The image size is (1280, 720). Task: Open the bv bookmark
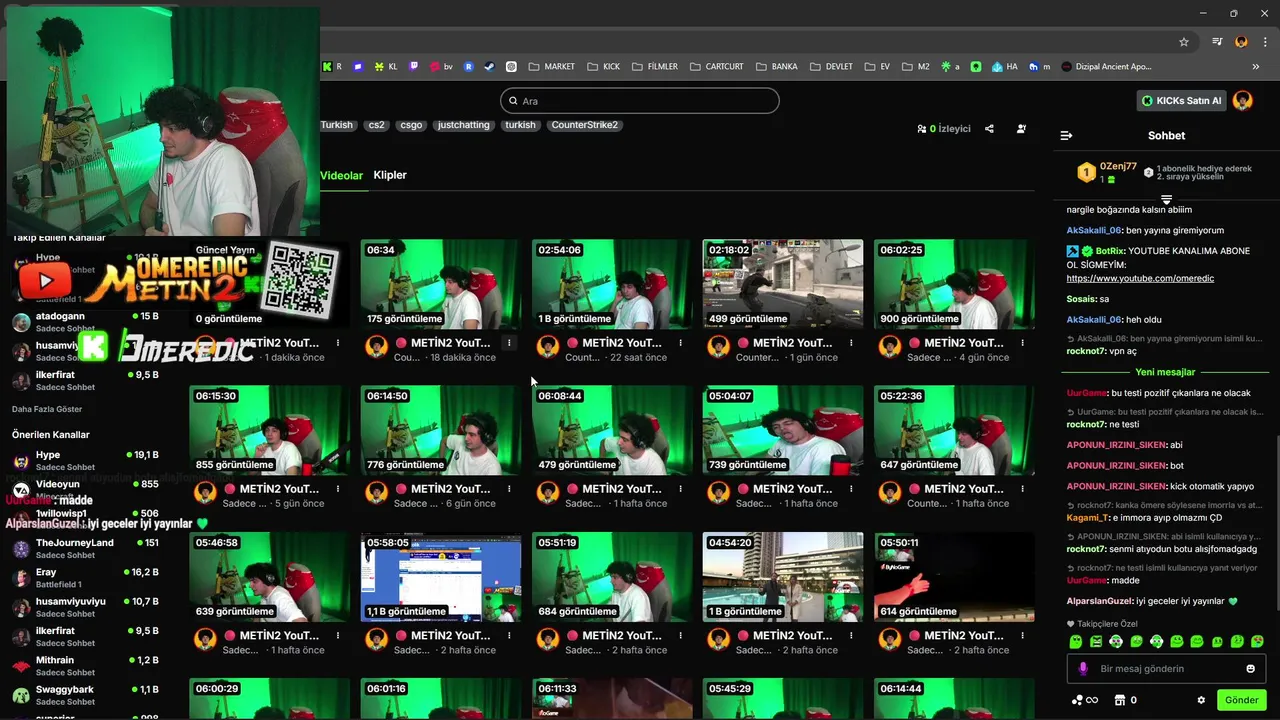[x=441, y=67]
